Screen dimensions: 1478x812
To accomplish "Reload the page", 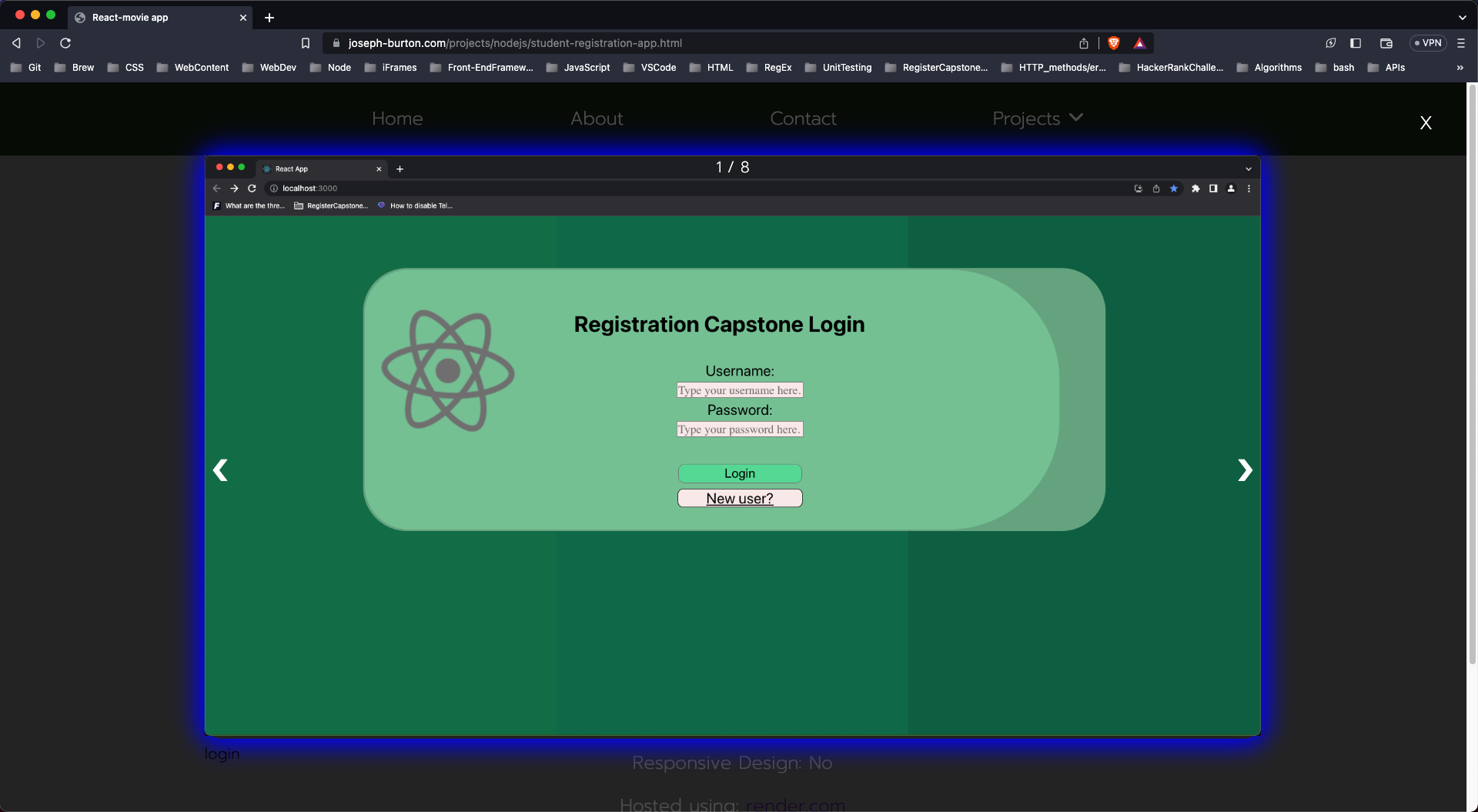I will pos(65,43).
